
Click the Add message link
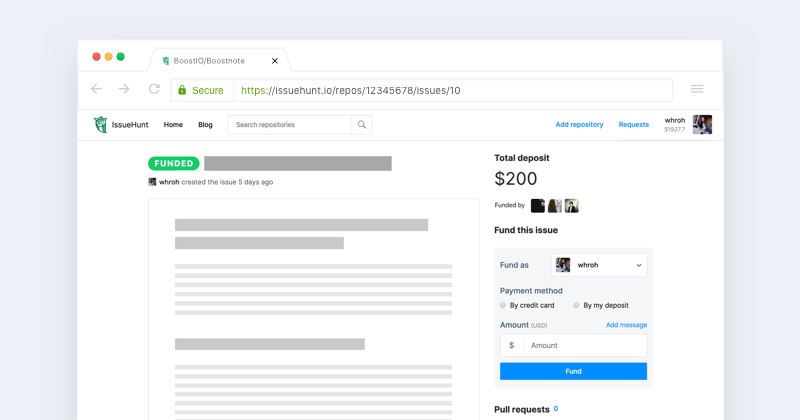[627, 325]
